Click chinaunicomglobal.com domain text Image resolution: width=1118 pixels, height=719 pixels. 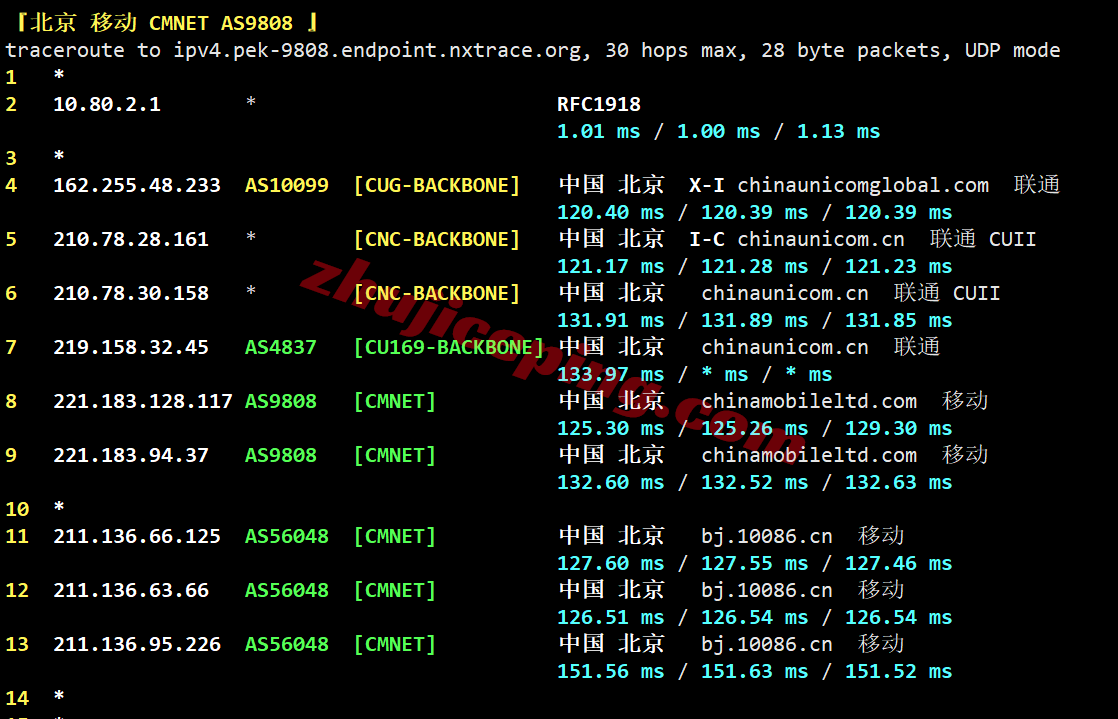click(x=863, y=186)
